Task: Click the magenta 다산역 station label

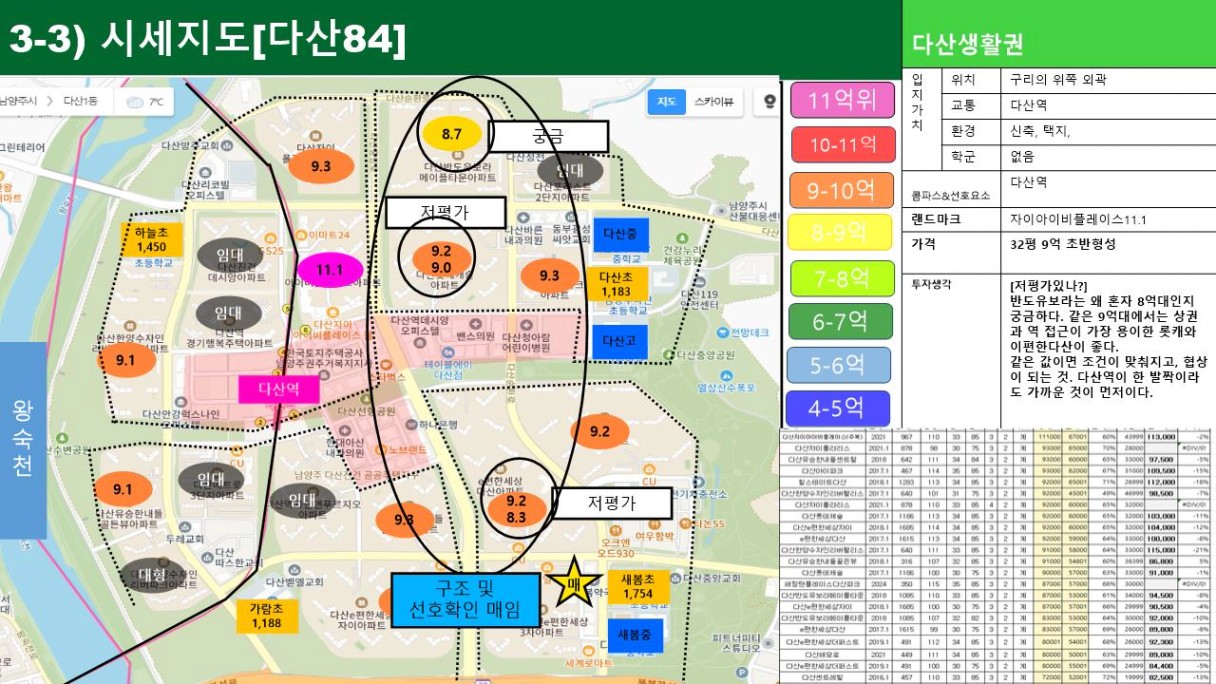Action: click(278, 390)
